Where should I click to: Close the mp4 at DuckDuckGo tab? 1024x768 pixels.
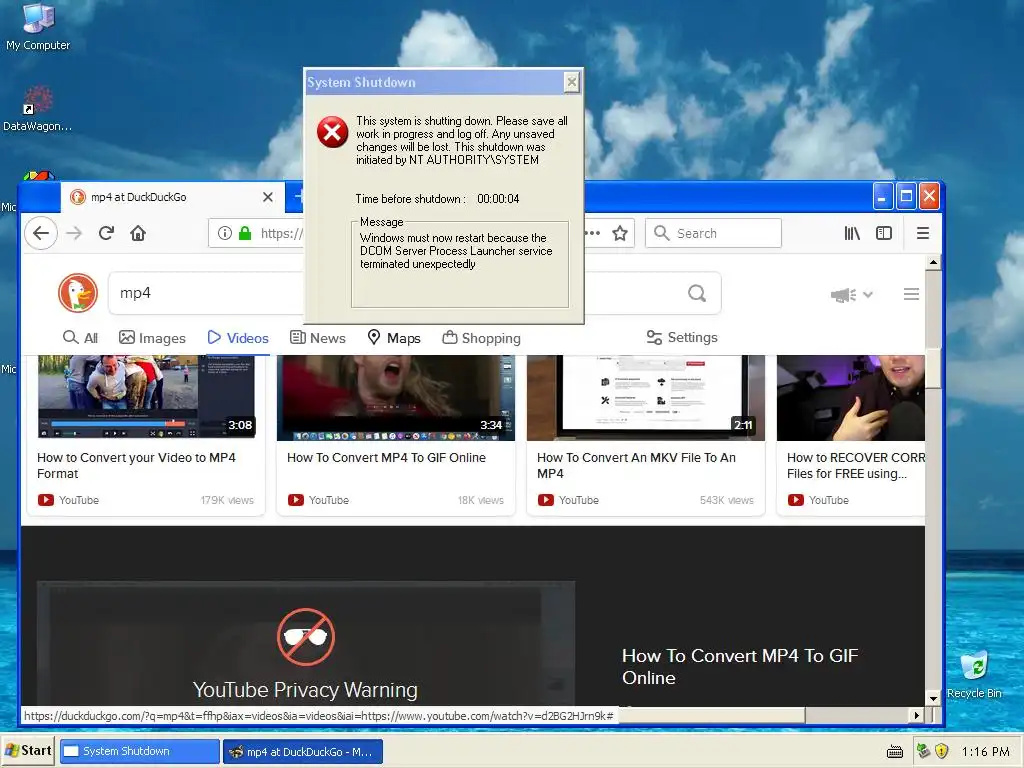(x=268, y=197)
